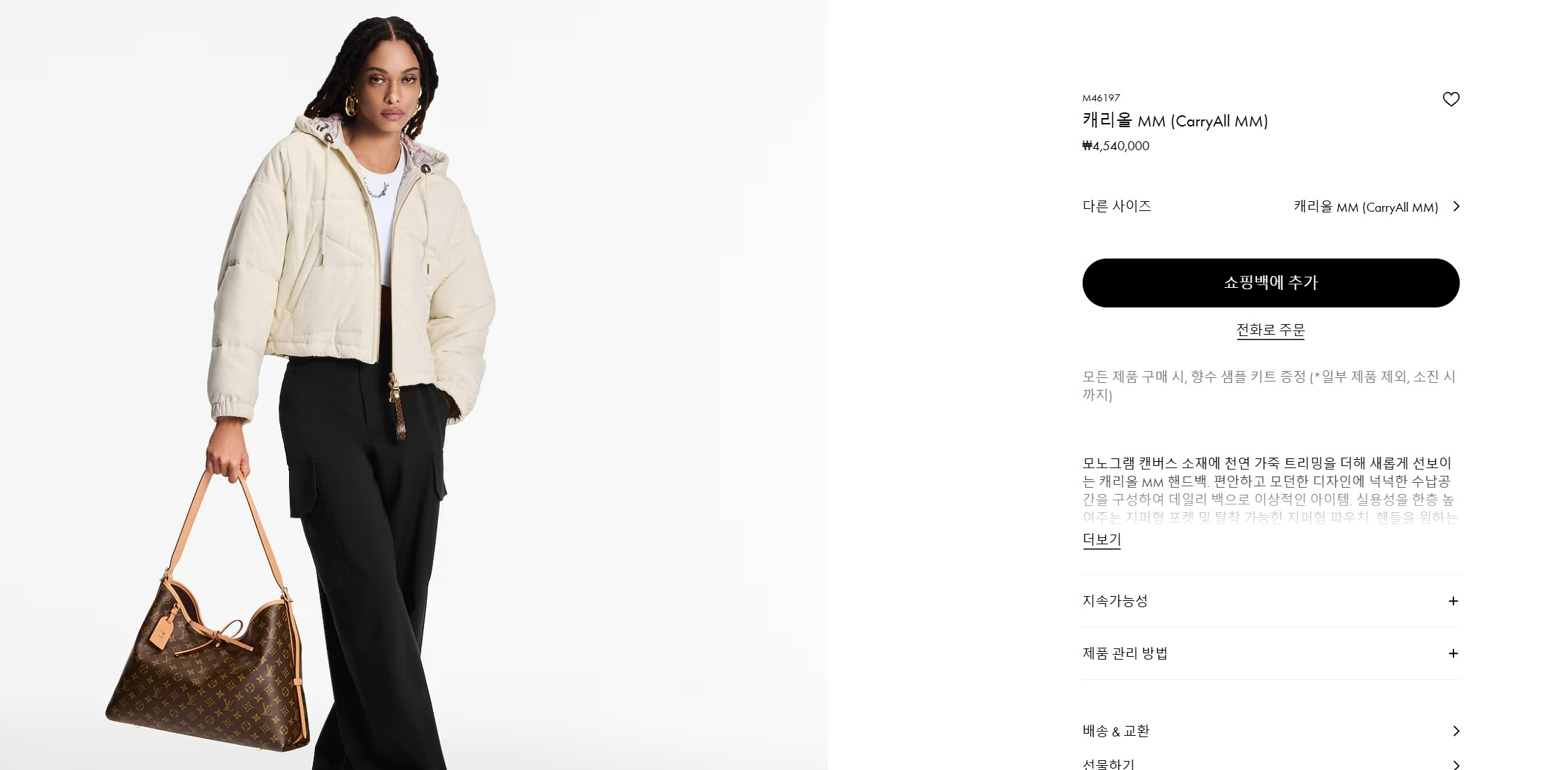Click the chevron arrow beside 선물하기
This screenshot has height=770, width=1568.
(1456, 764)
